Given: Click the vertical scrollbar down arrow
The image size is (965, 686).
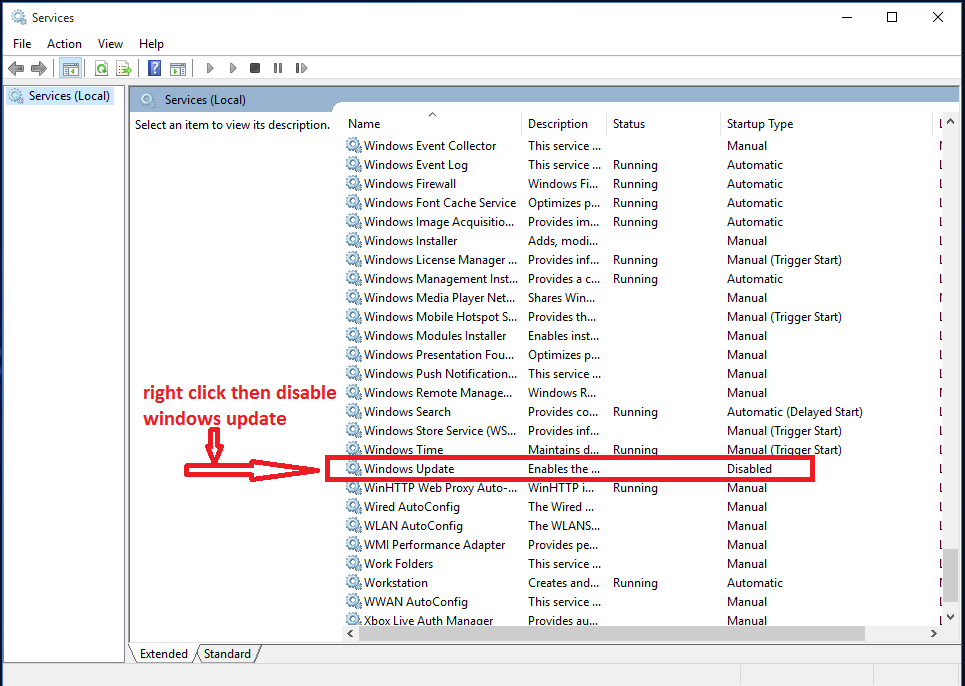Looking at the screenshot, I should (x=950, y=616).
